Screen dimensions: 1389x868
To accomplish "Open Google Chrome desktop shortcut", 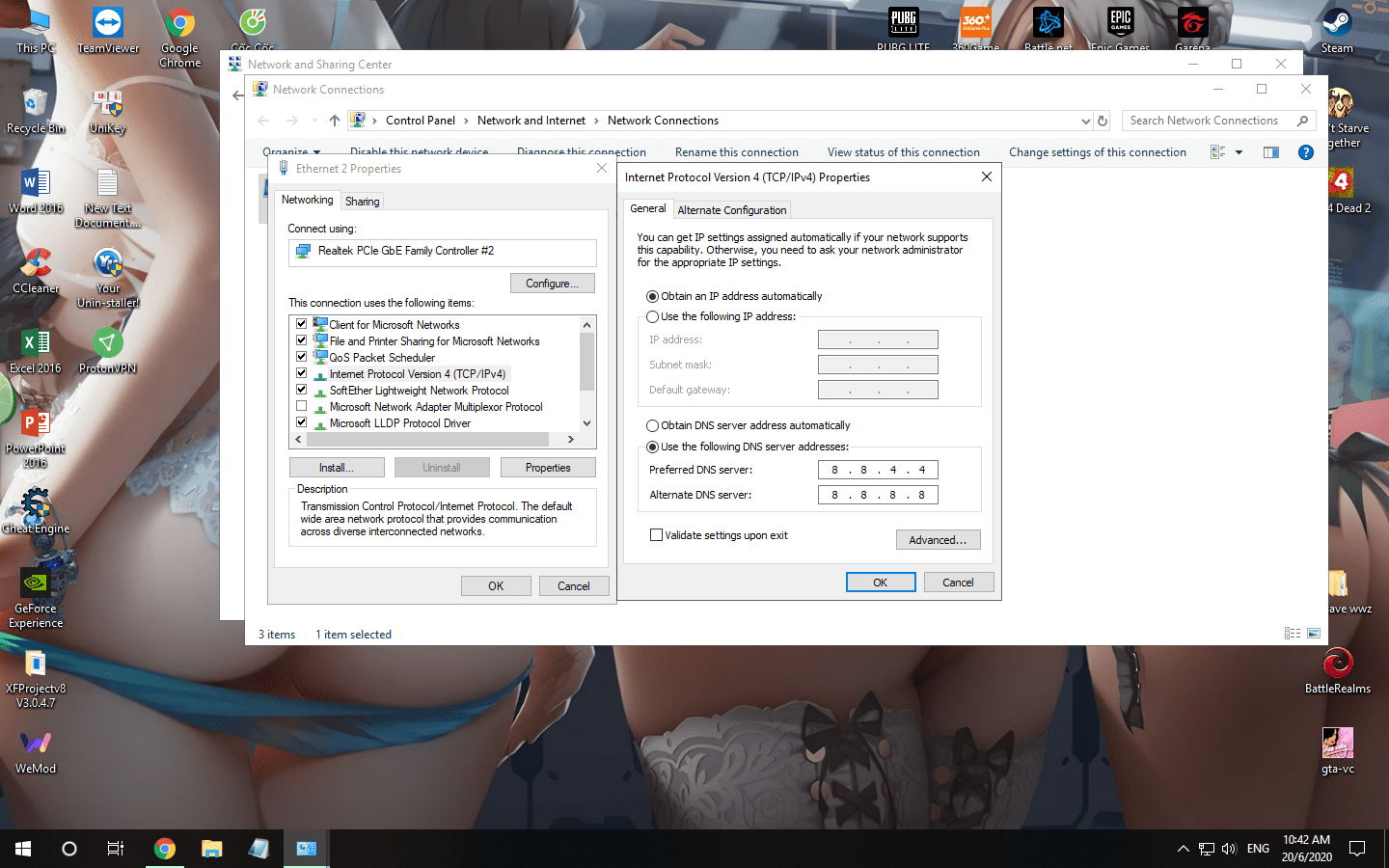I will click(x=180, y=37).
